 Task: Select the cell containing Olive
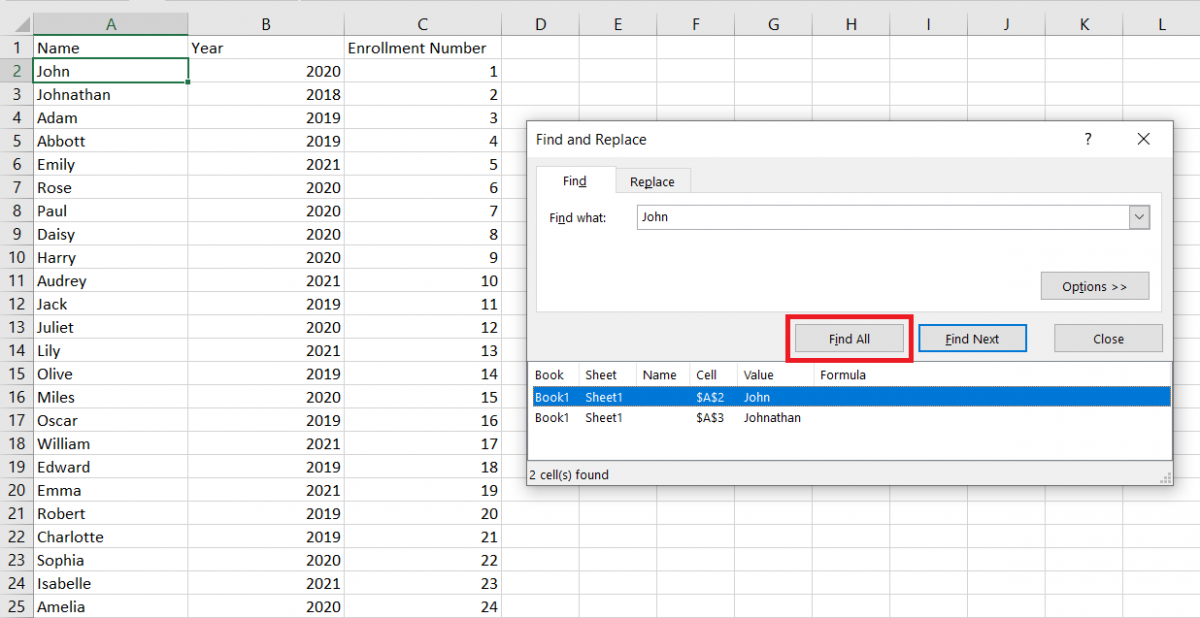[x=111, y=374]
